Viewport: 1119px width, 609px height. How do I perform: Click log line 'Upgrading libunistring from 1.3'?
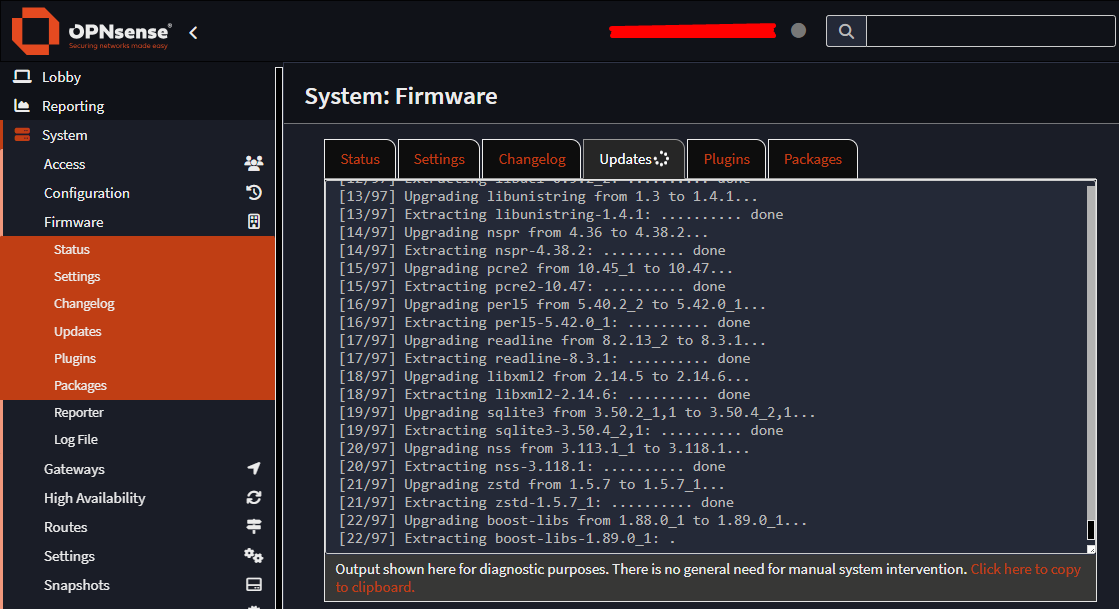(x=548, y=196)
